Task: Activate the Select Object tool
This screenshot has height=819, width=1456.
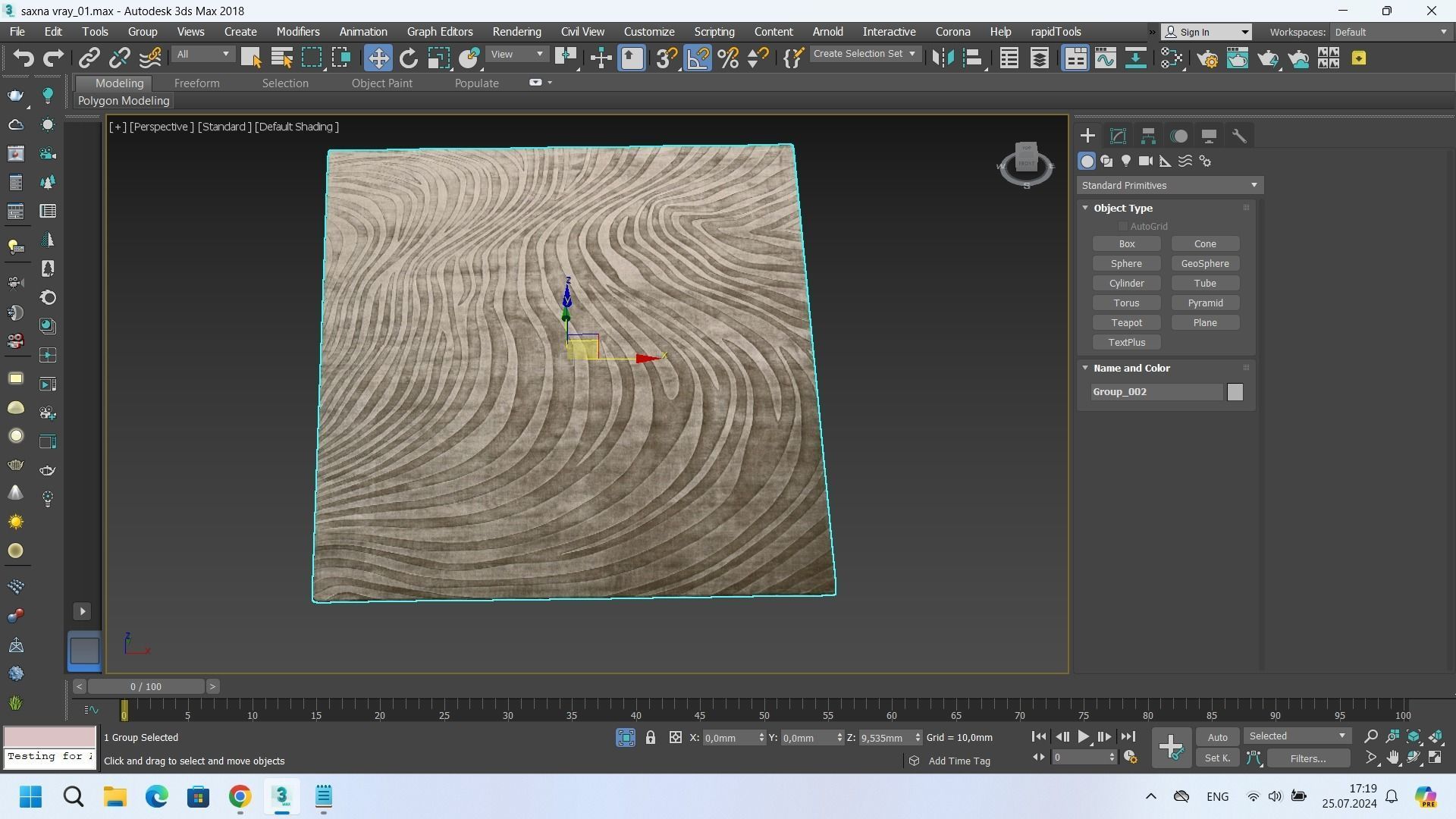Action: click(251, 58)
